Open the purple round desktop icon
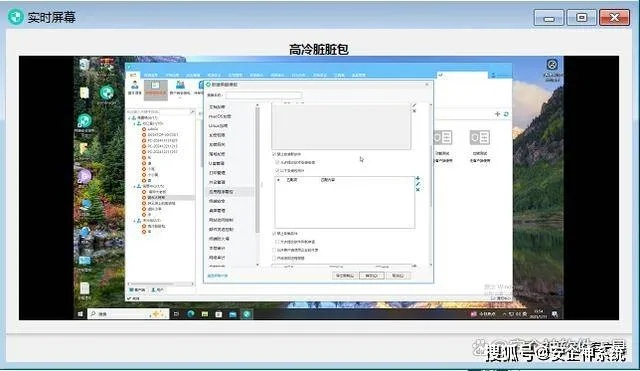This screenshot has width=640, height=371. tap(84, 176)
